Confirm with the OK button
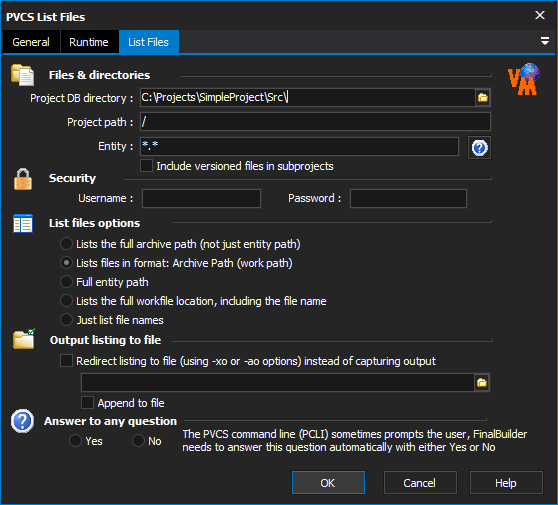The height and width of the screenshot is (505, 558). point(328,483)
